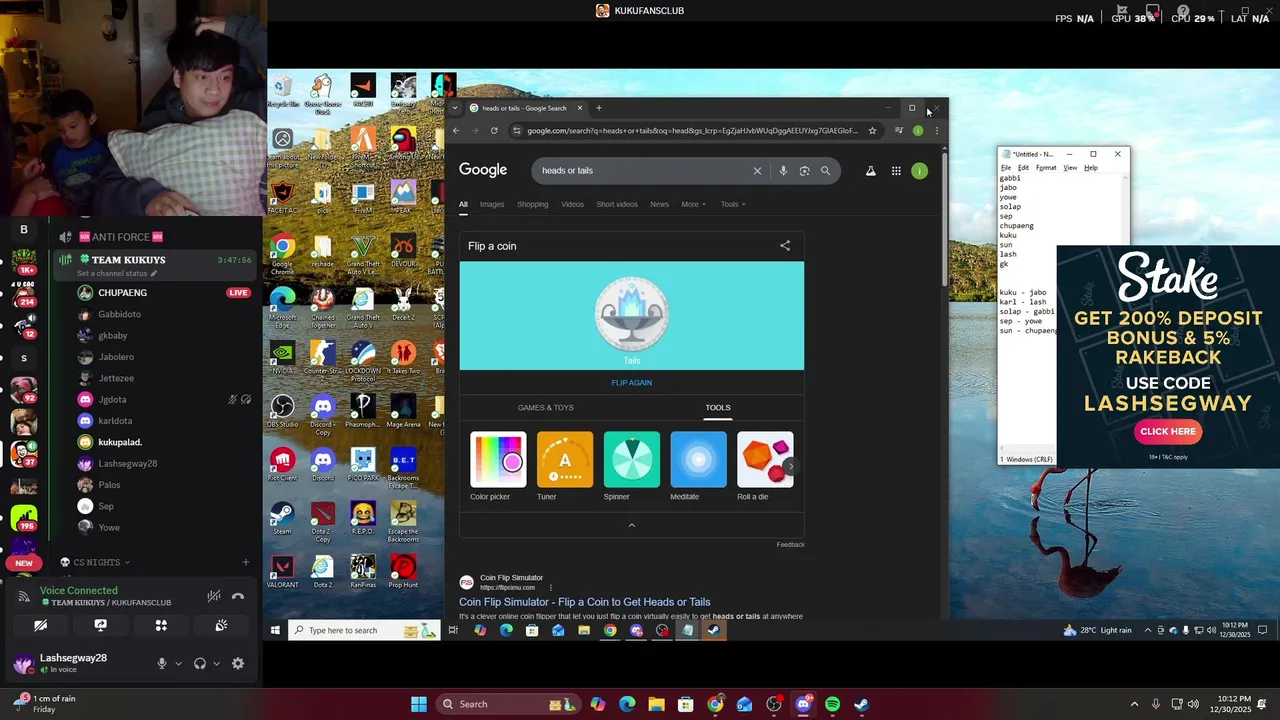Image resolution: width=1280 pixels, height=720 pixels.
Task: Expand the CS NIGHTS category
Action: (x=96, y=563)
